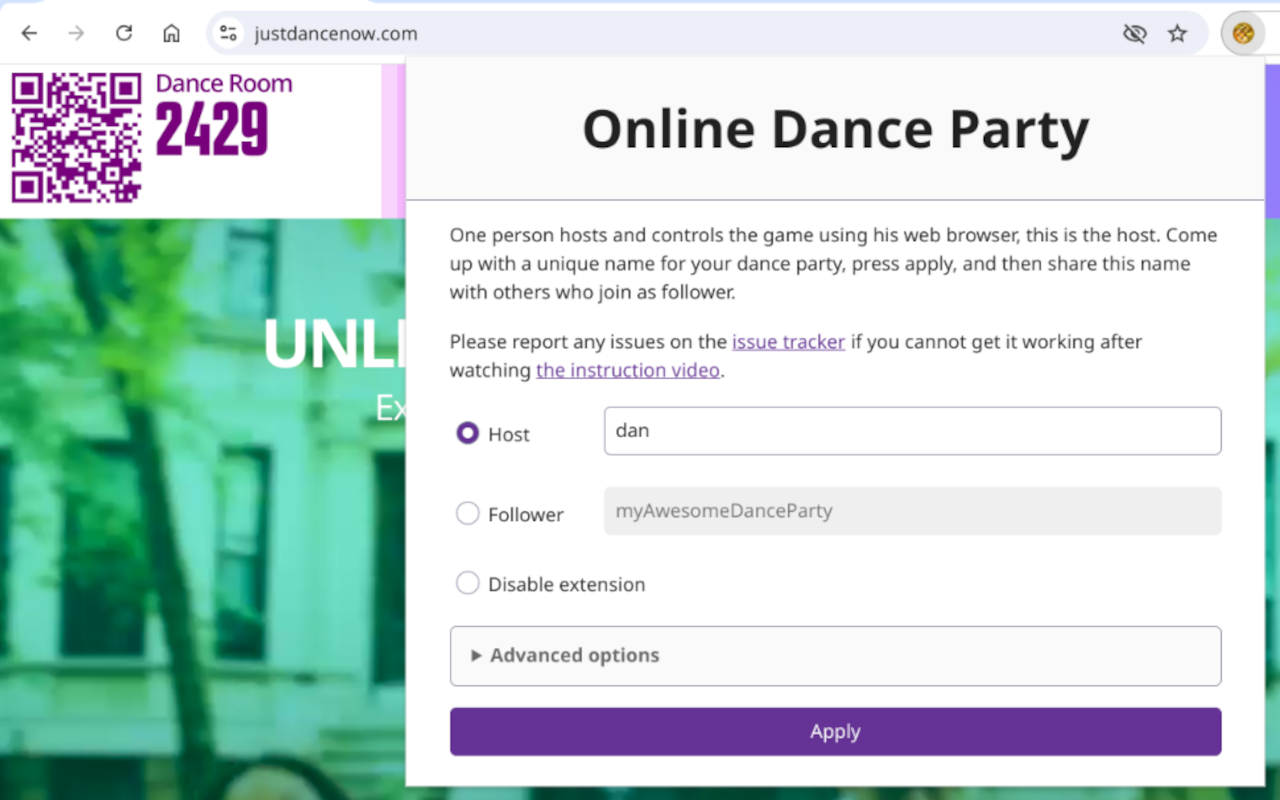Reload the justdancenow.com page
This screenshot has width=1280, height=800.
[123, 32]
